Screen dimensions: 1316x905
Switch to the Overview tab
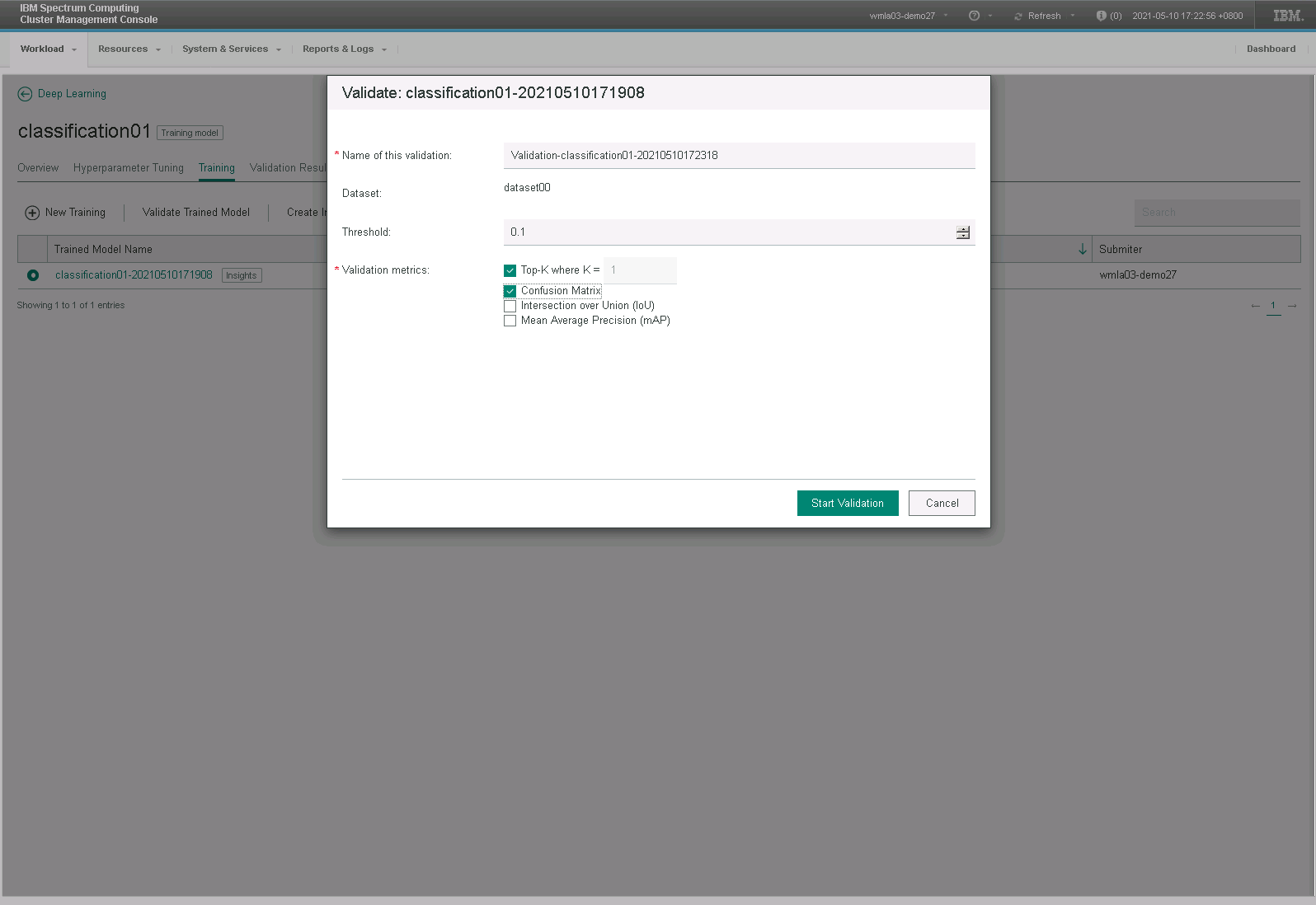38,168
